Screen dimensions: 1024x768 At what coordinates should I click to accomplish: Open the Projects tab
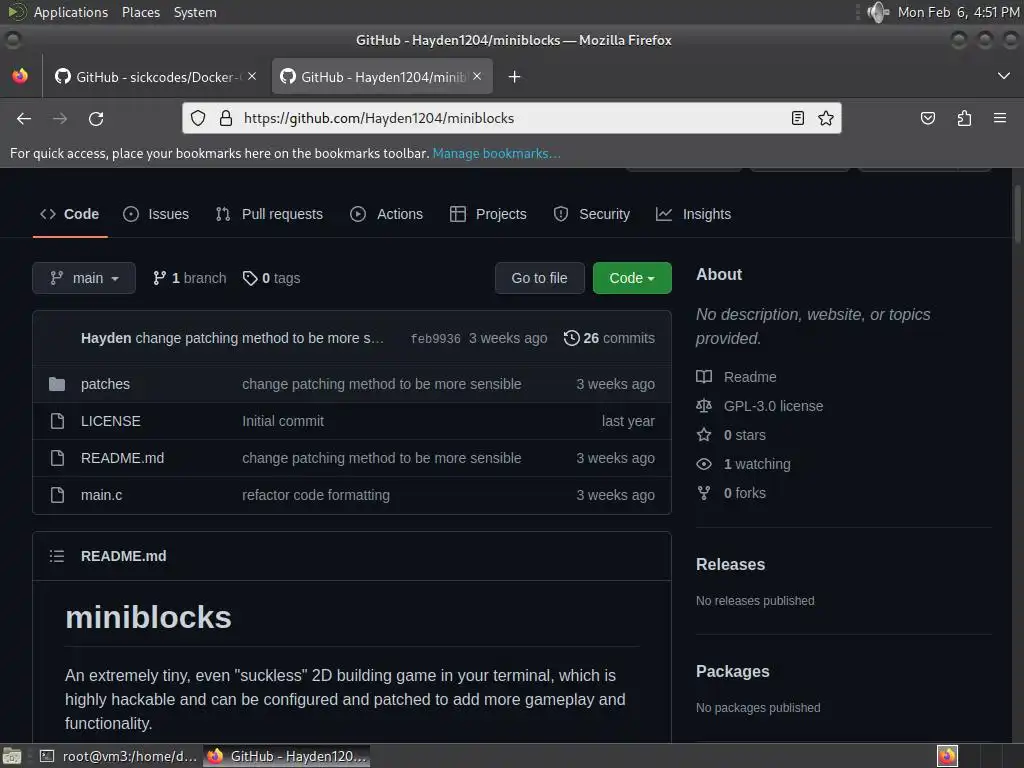488,214
